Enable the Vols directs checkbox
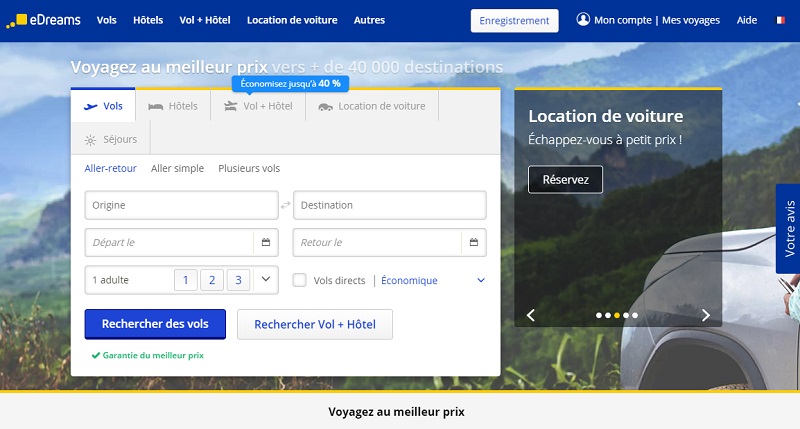This screenshot has height=429, width=800. [x=300, y=280]
